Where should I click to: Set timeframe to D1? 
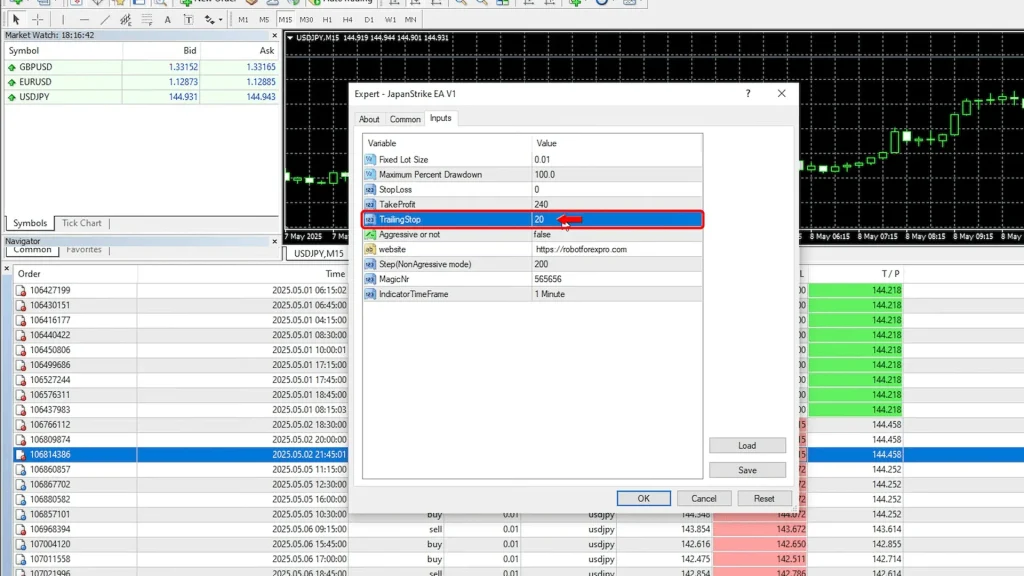click(x=369, y=19)
